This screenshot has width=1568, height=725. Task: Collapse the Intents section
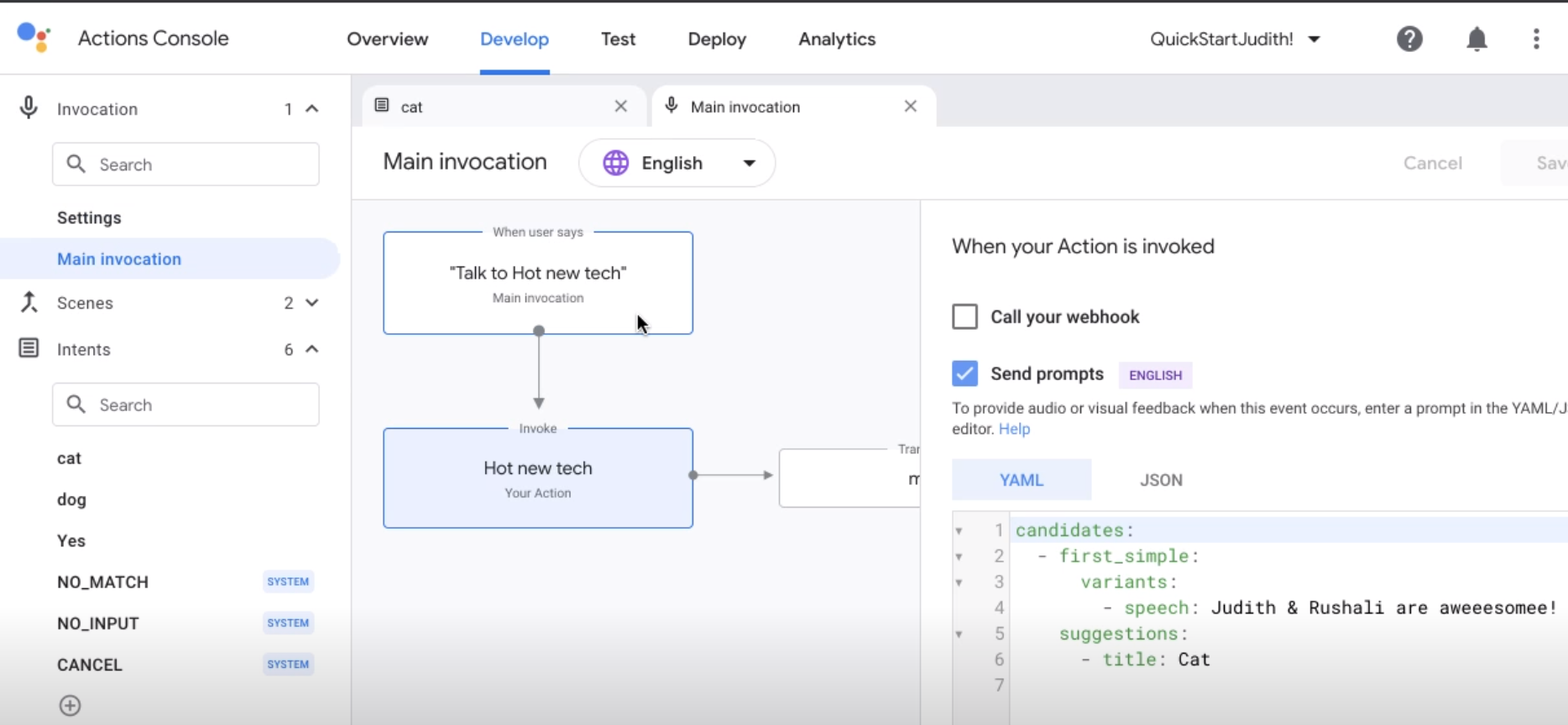pyautogui.click(x=312, y=349)
